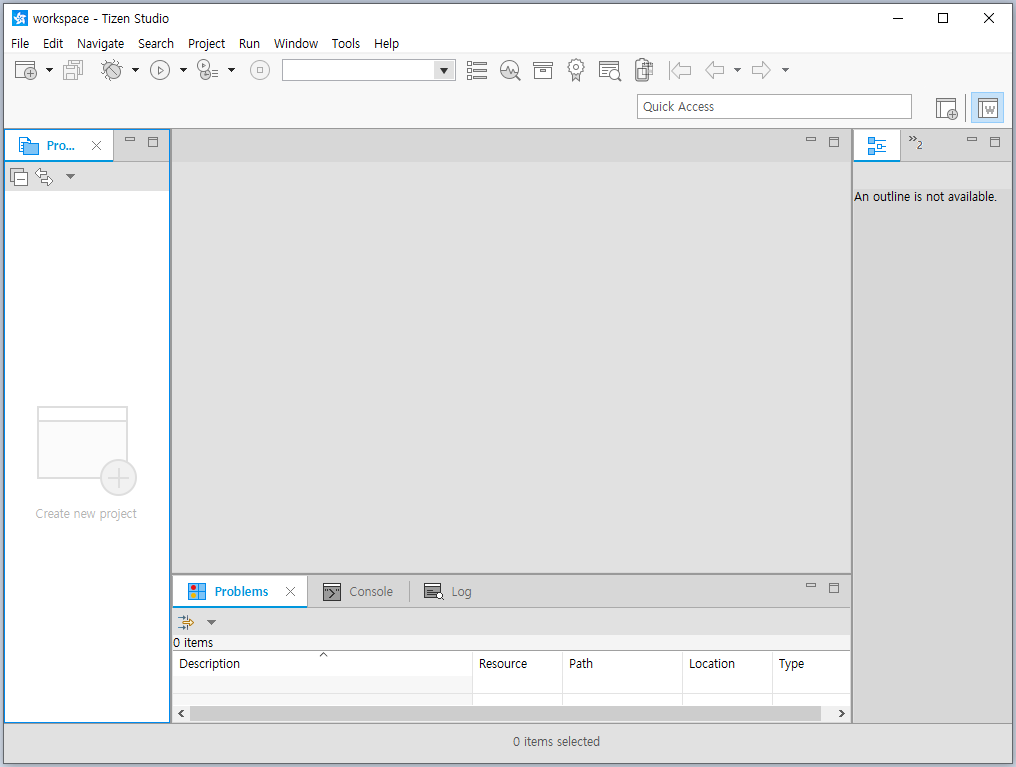Open the Forward history dropdown arrow

click(x=785, y=70)
